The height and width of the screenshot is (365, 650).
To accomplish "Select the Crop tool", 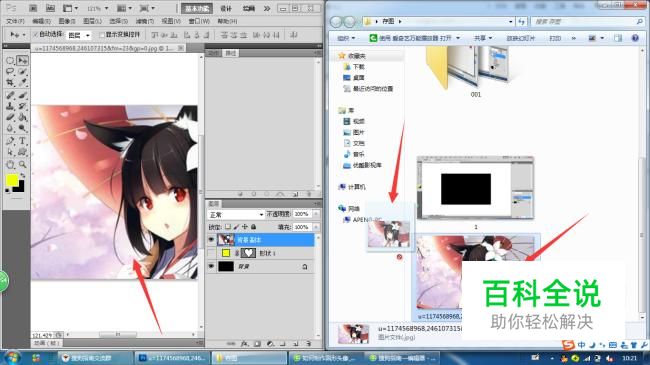I will [x=10, y=82].
